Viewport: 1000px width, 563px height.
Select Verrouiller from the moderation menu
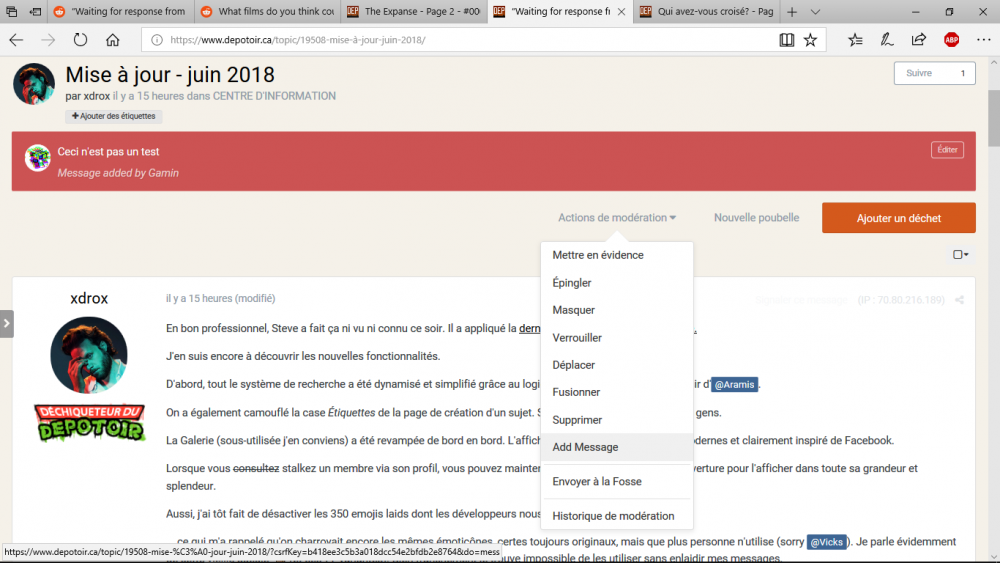pyautogui.click(x=577, y=338)
